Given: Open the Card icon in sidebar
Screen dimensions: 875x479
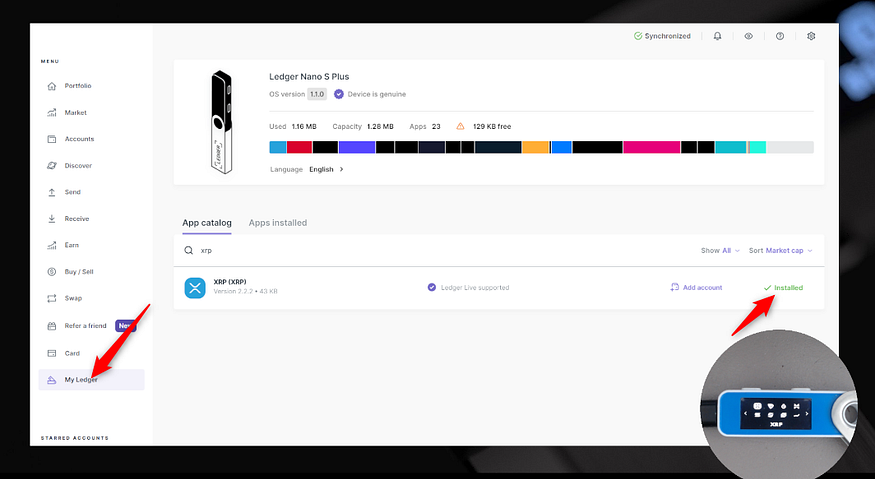Looking at the screenshot, I should click(x=52, y=353).
